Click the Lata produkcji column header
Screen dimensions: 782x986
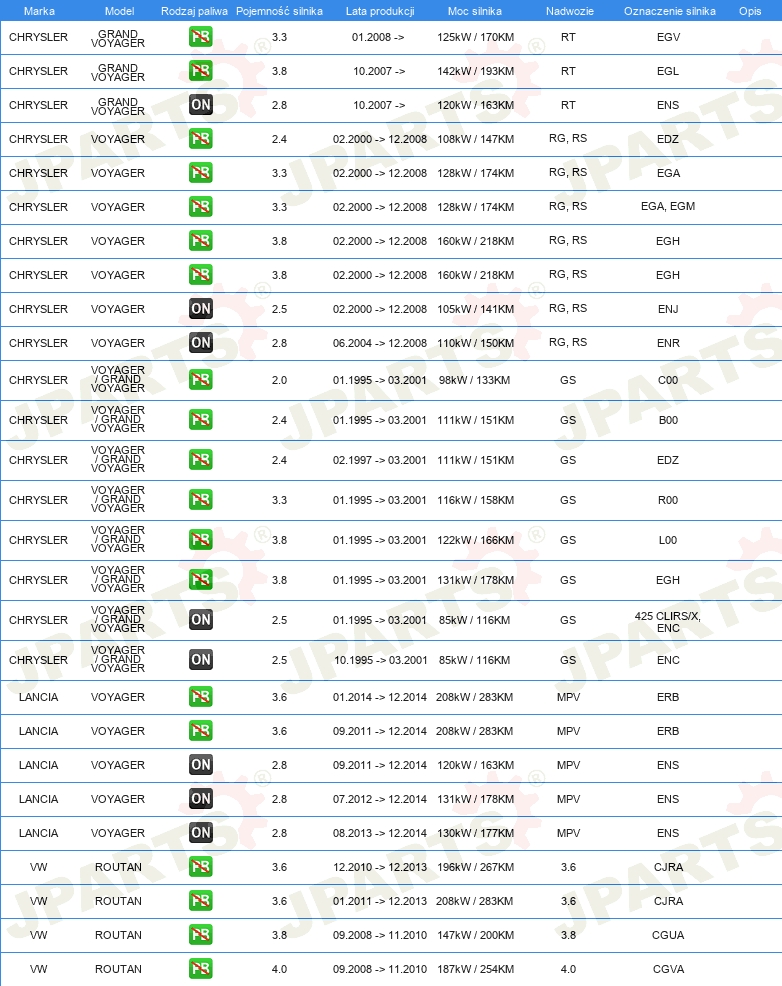pyautogui.click(x=380, y=11)
